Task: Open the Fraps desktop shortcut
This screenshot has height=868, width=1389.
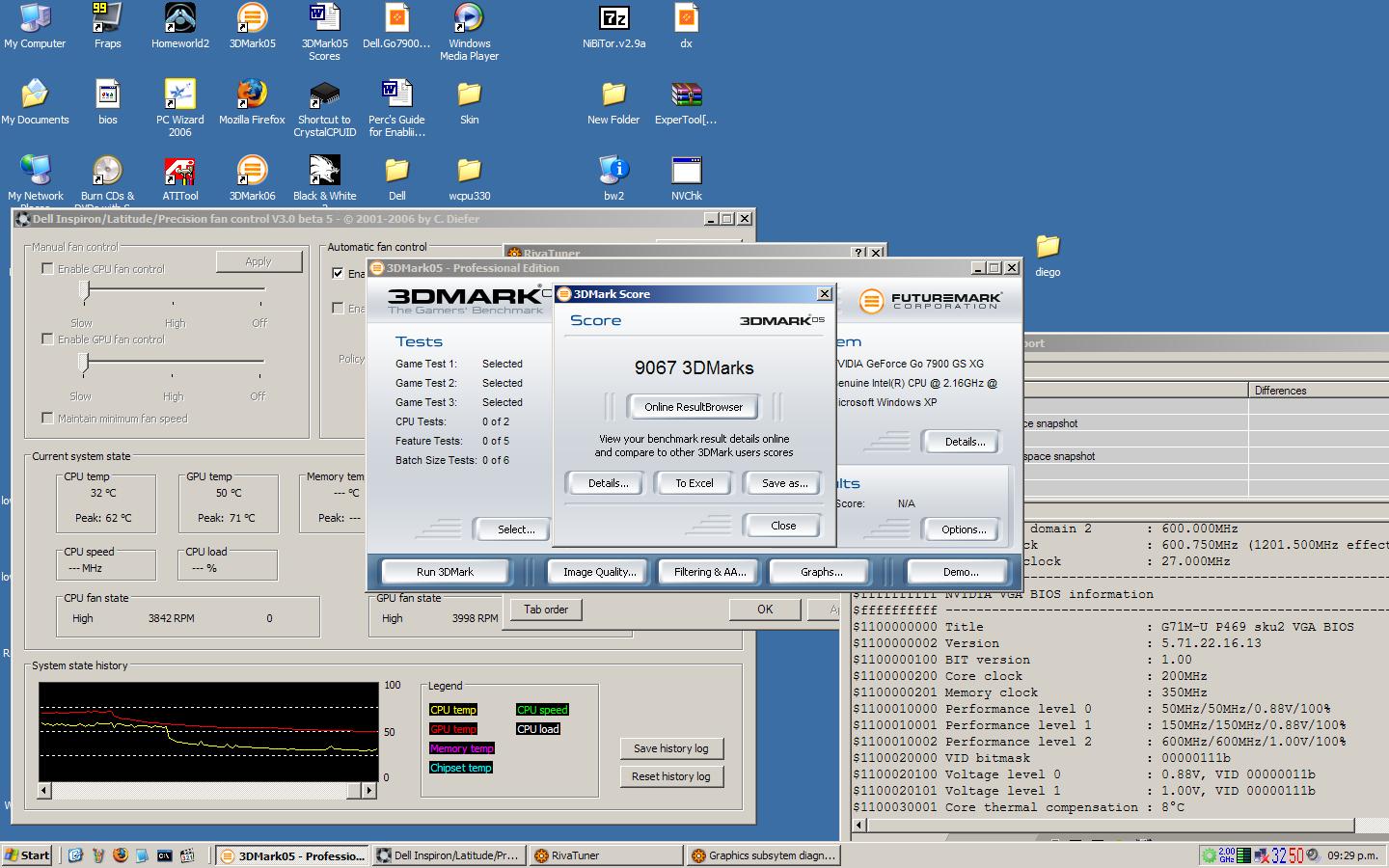Action: (x=107, y=25)
